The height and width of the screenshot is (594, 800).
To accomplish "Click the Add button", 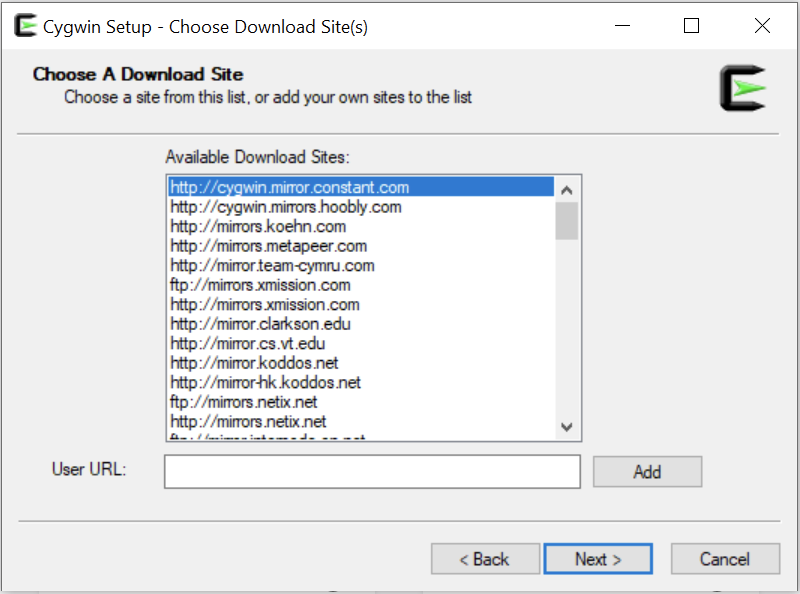I will (x=647, y=472).
